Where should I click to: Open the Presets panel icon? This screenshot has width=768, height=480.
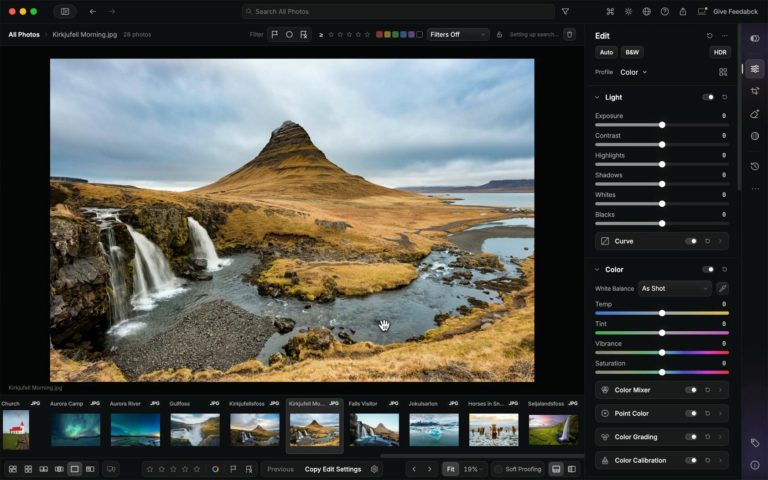pos(755,38)
